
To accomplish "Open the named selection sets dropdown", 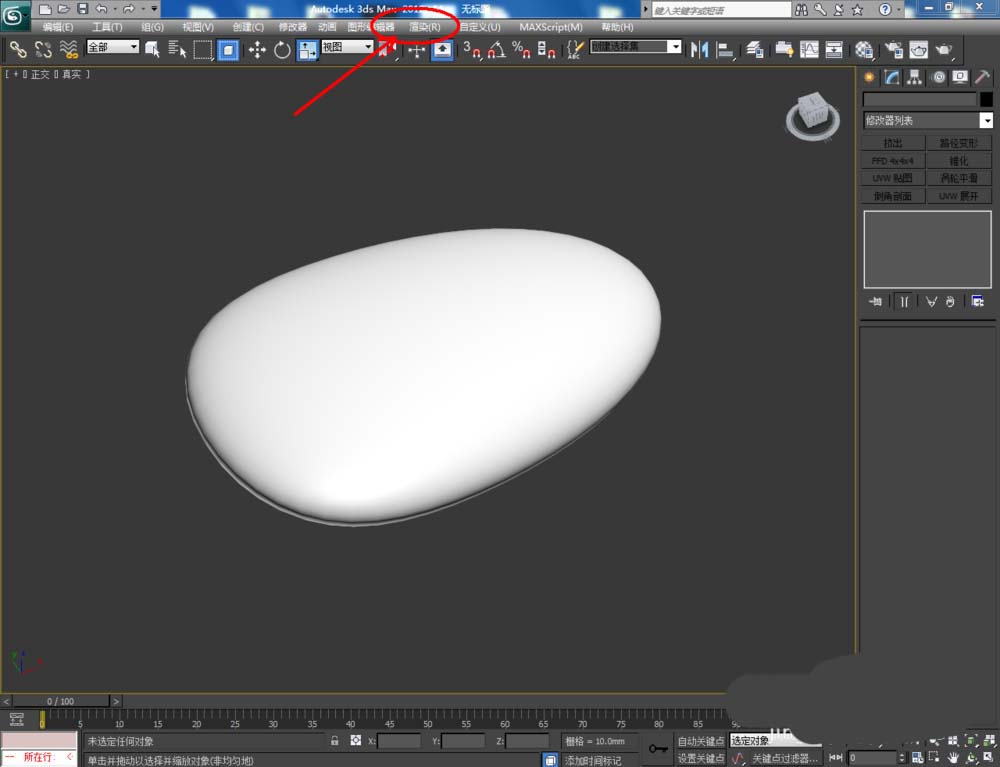I will click(675, 47).
